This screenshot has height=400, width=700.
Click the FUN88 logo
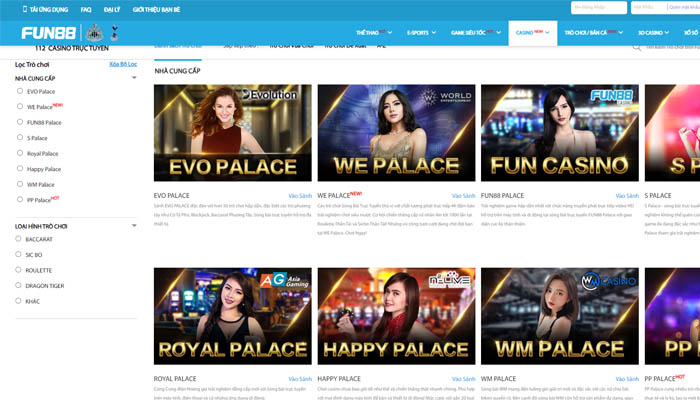pyautogui.click(x=49, y=33)
